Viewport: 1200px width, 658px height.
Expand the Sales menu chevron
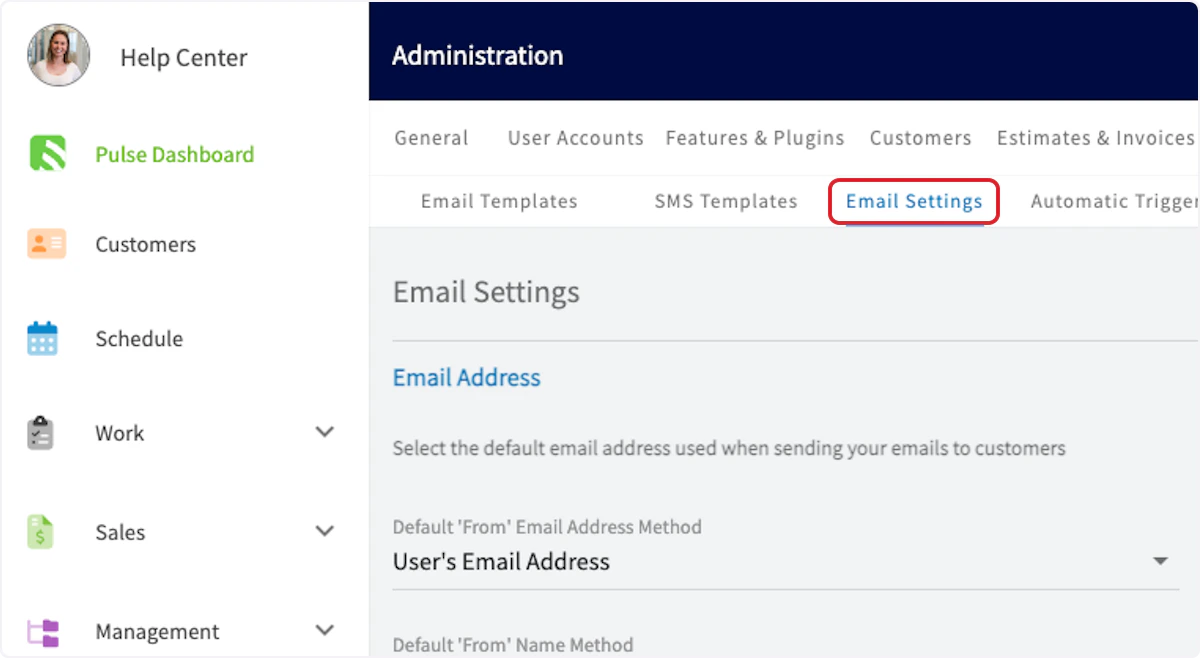point(324,531)
